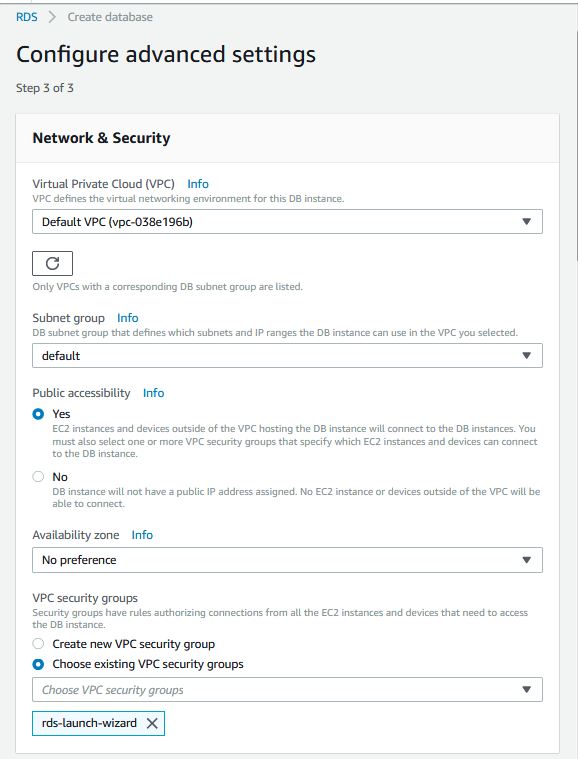Open the Default VPC dropdown
The image size is (578, 759).
288,222
